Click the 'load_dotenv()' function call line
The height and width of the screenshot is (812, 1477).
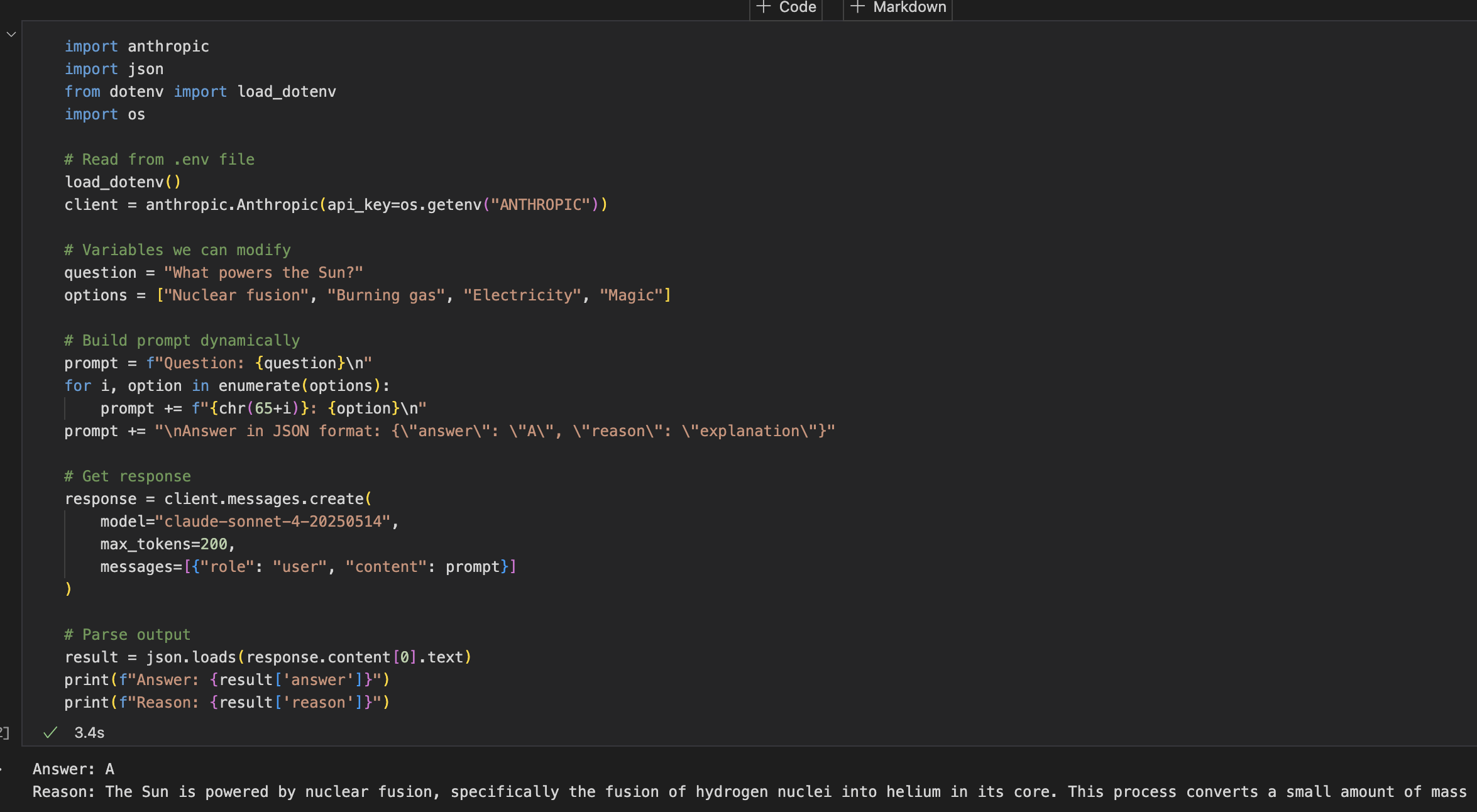(x=122, y=182)
